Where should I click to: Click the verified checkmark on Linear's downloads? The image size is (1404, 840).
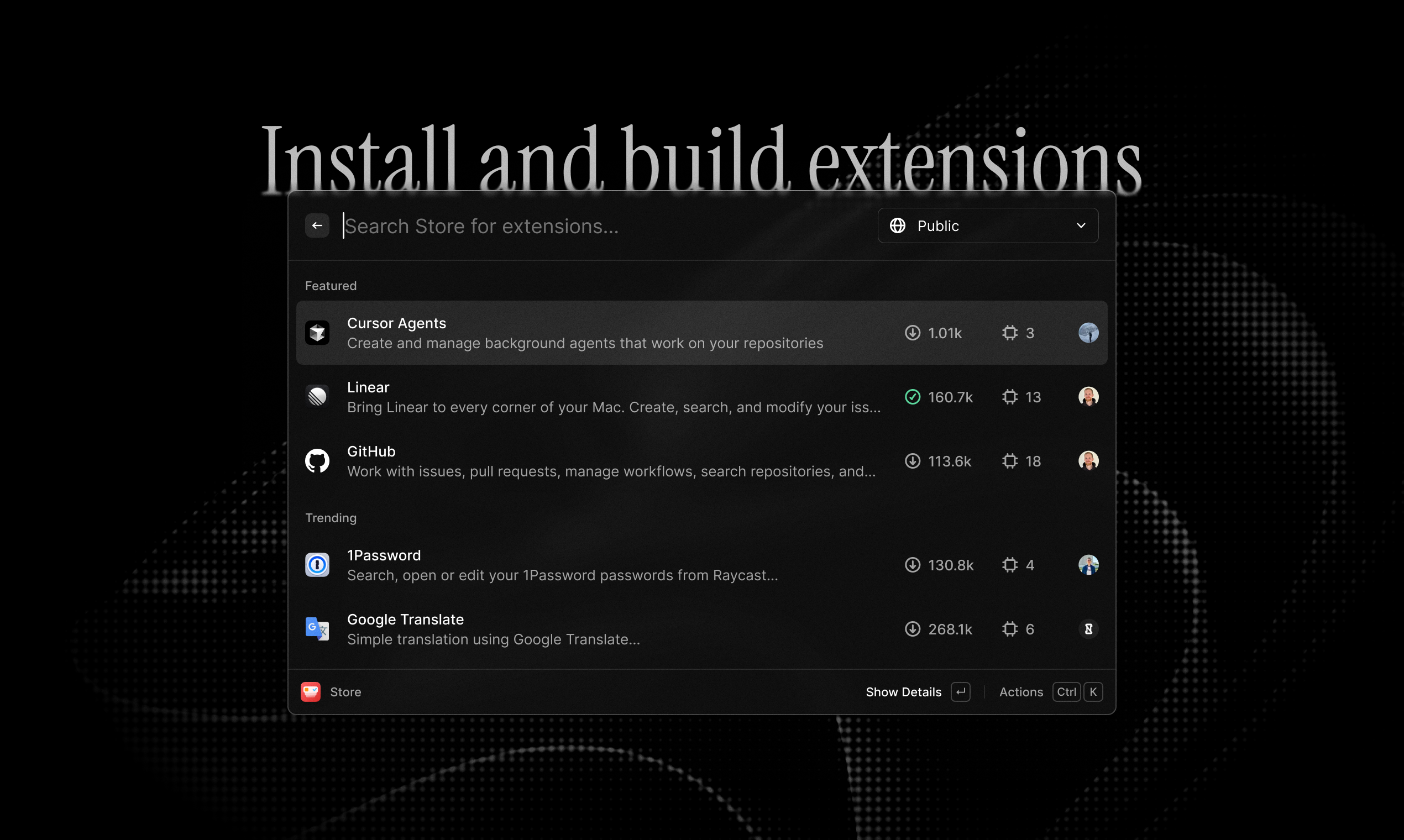click(913, 396)
